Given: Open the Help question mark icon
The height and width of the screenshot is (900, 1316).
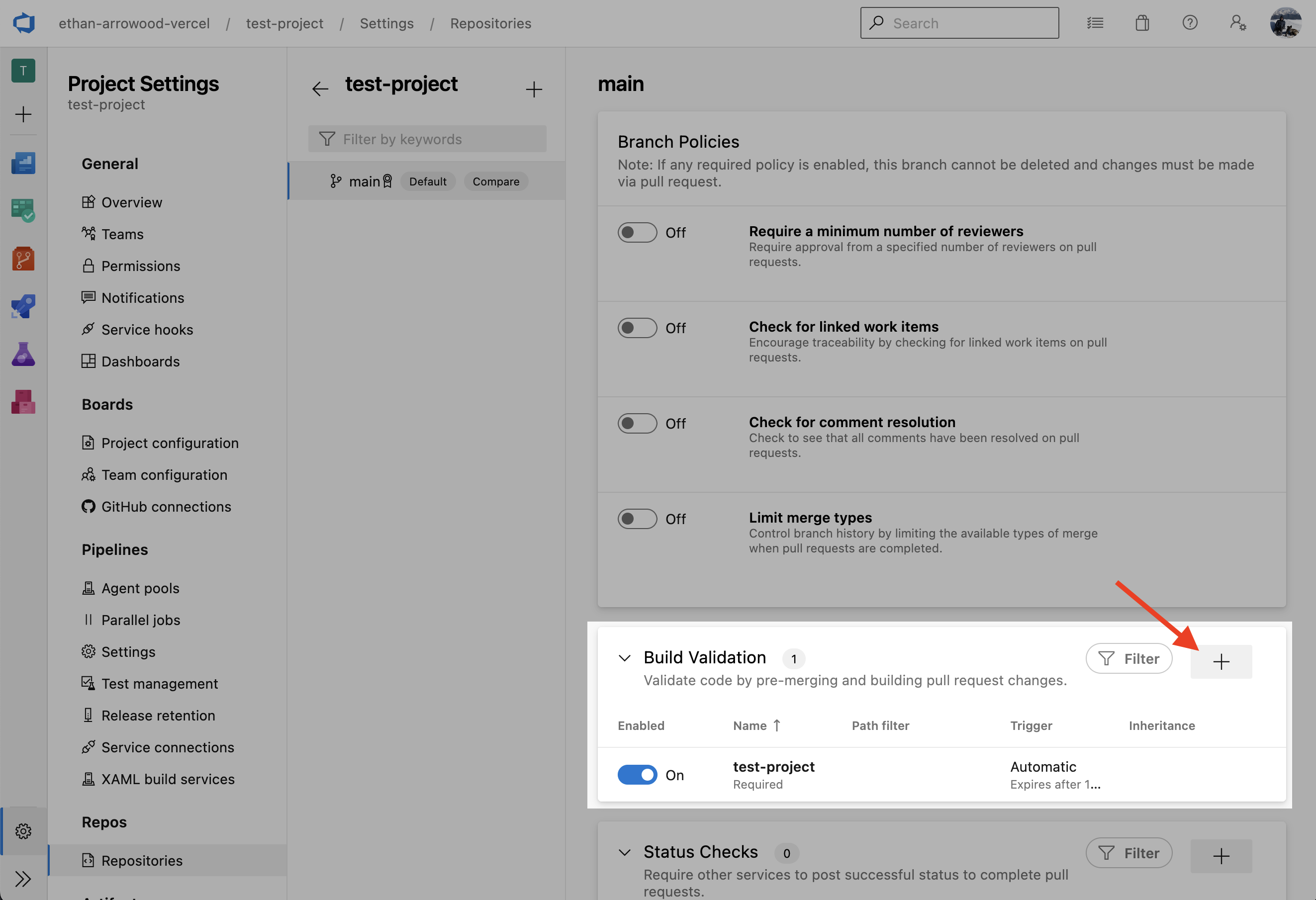Looking at the screenshot, I should click(1190, 23).
